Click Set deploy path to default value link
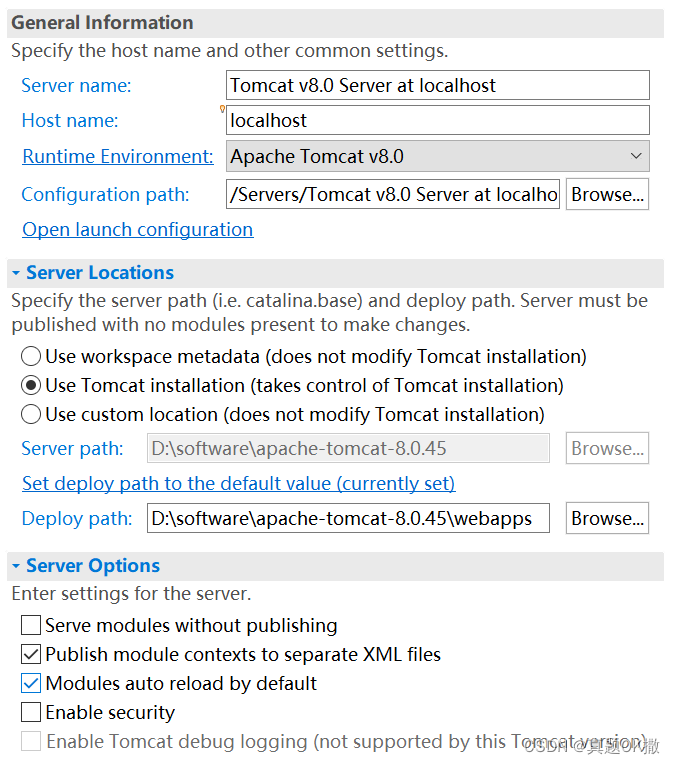 239,483
